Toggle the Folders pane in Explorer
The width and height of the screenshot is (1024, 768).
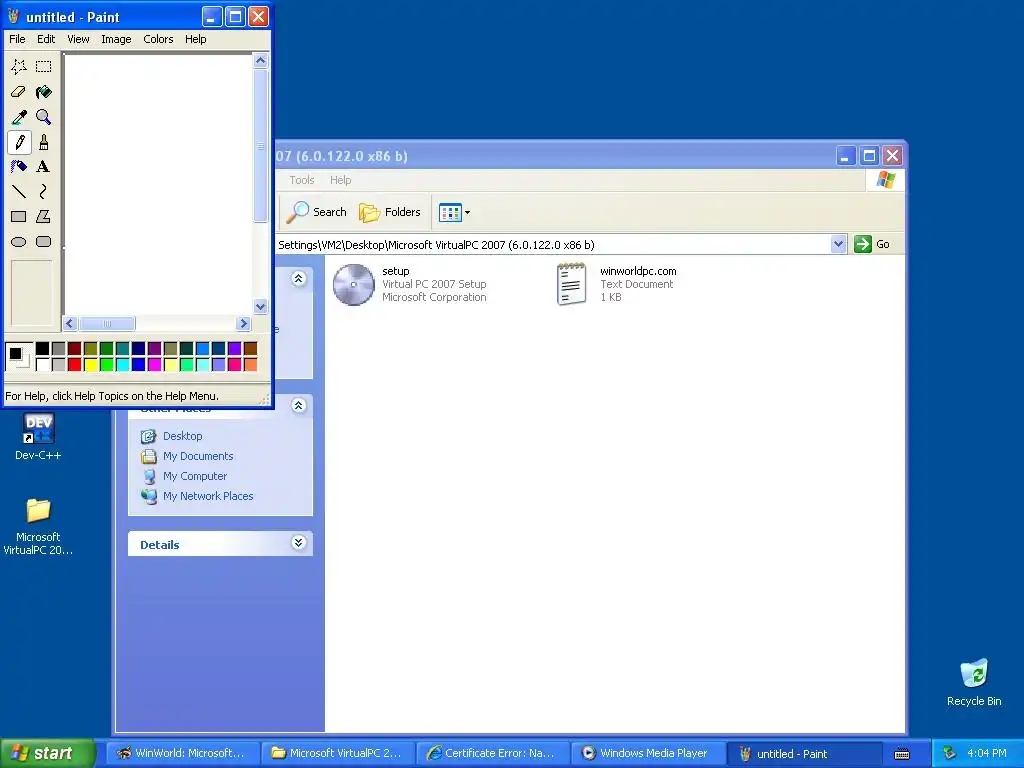(390, 212)
